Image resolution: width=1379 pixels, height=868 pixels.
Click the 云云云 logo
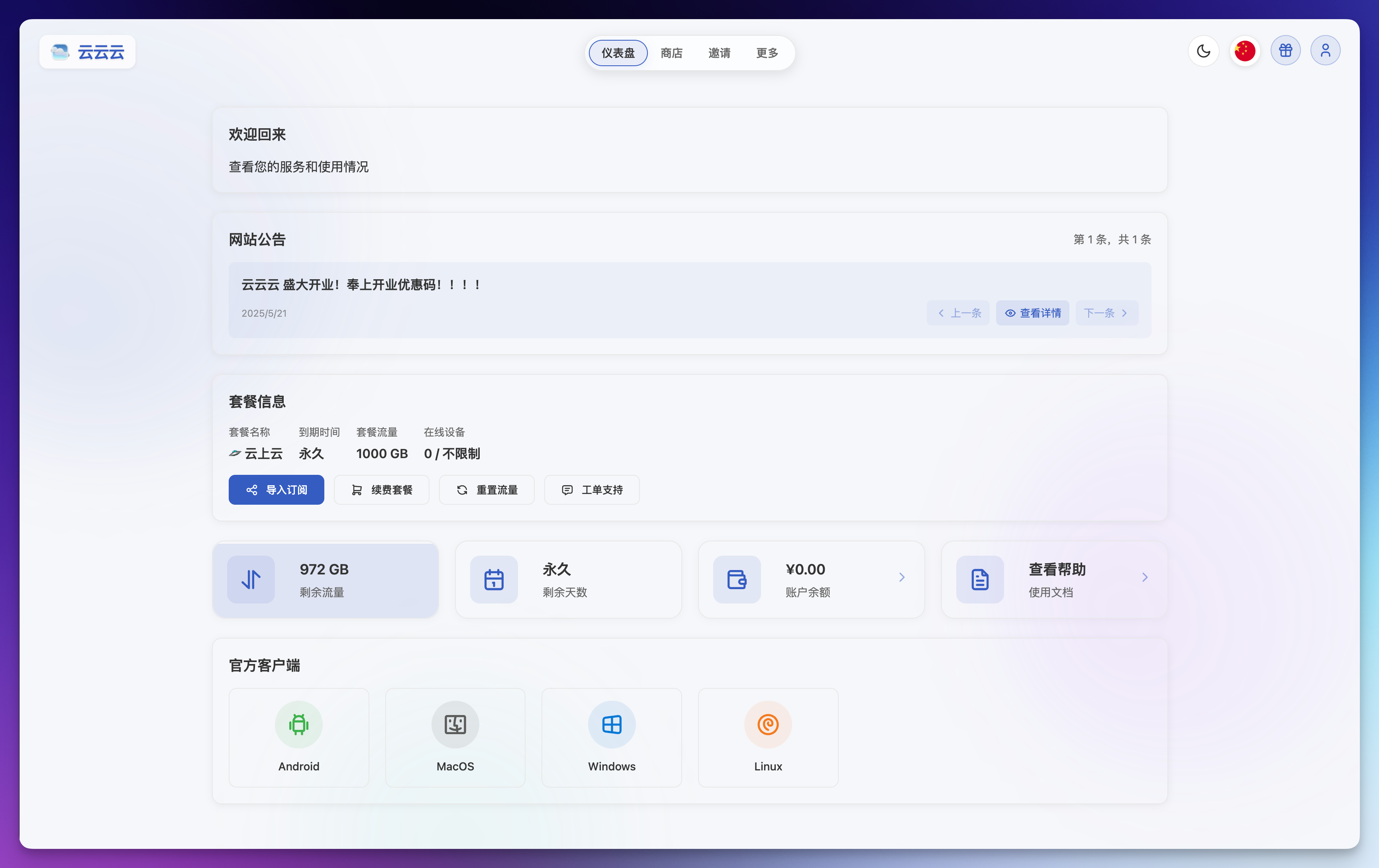tap(86, 51)
